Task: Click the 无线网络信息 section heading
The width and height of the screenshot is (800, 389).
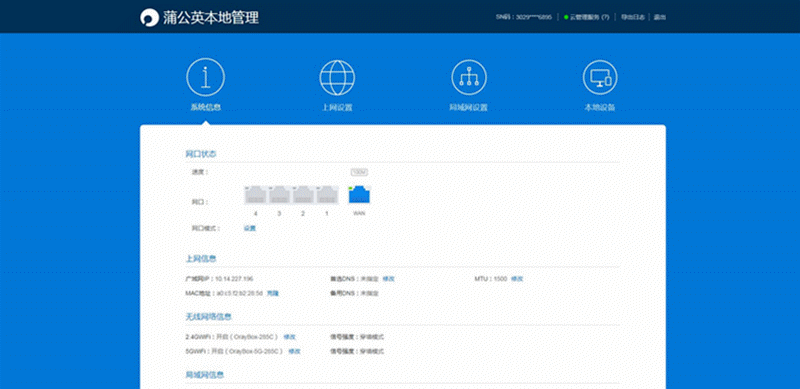Action: pos(209,317)
